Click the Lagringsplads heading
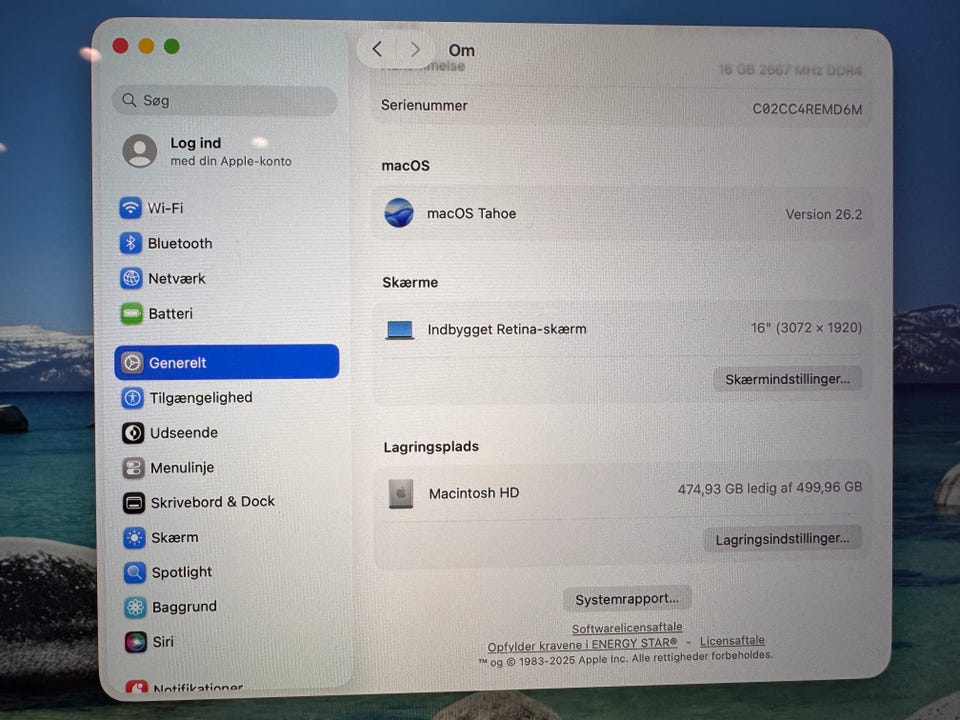This screenshot has width=960, height=720. click(x=431, y=447)
